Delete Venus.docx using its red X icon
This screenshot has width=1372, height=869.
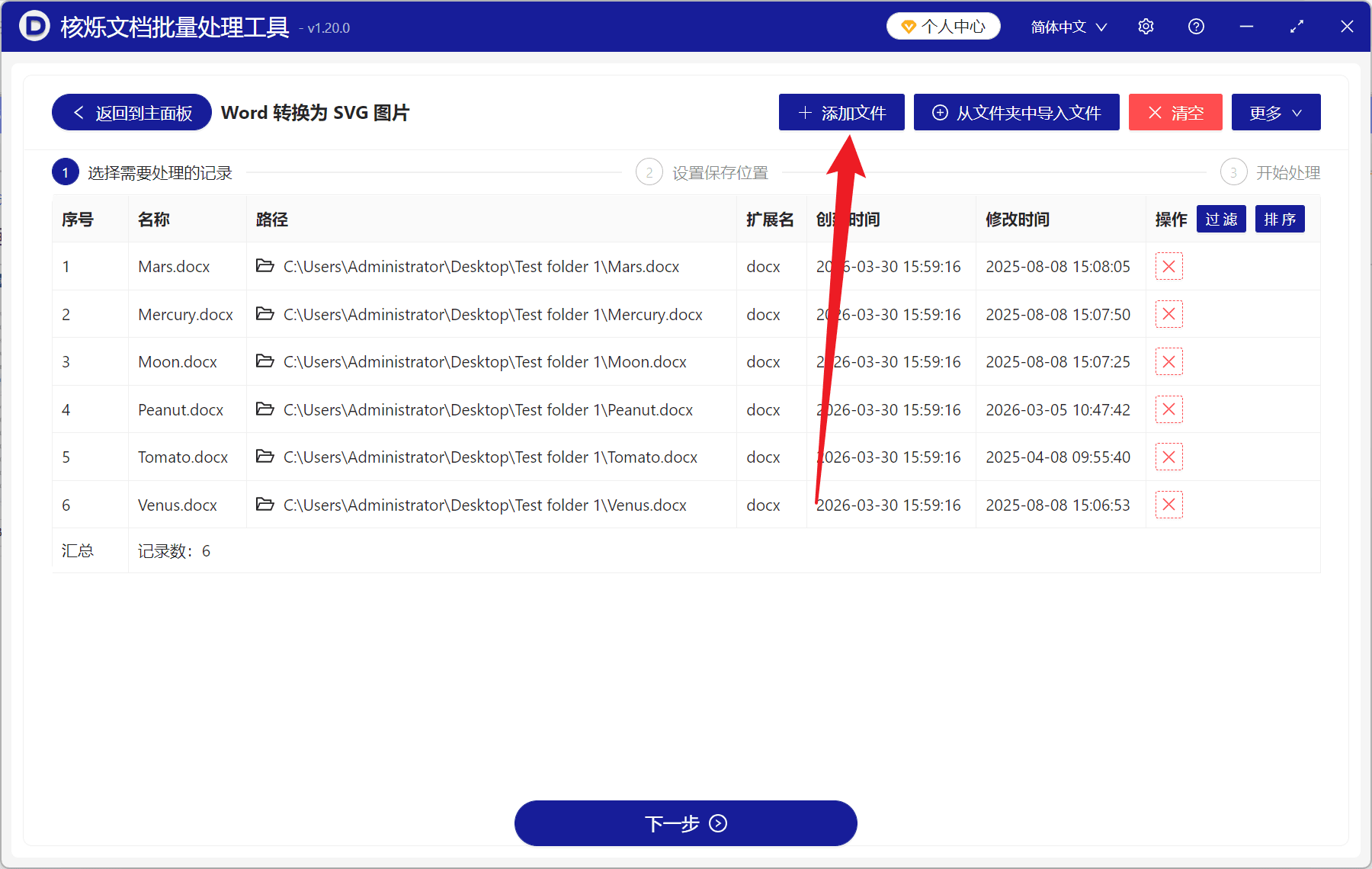click(x=1168, y=504)
